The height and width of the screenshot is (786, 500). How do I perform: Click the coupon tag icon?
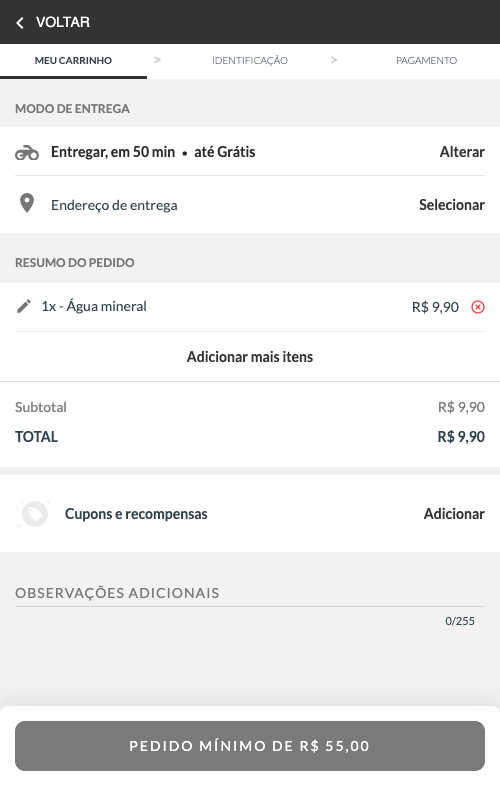(34, 514)
